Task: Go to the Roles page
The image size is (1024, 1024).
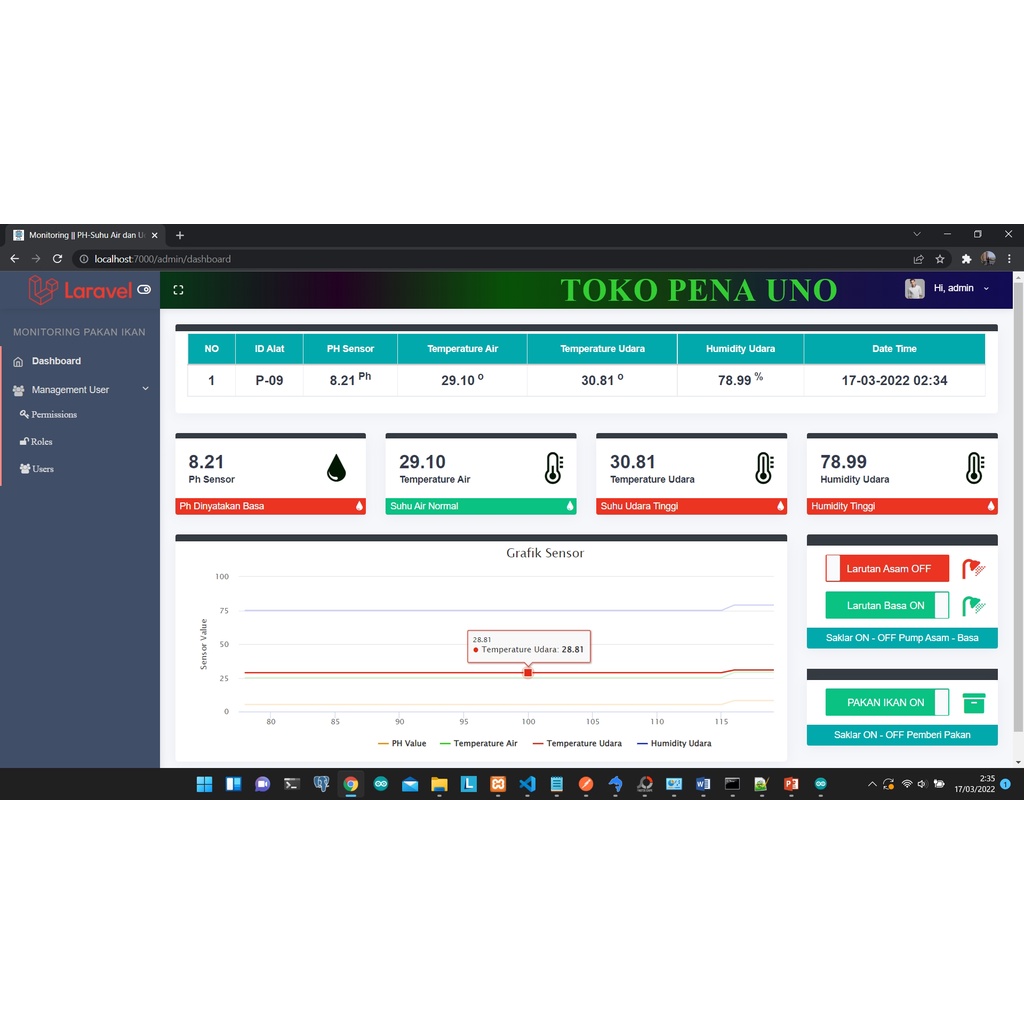Action: click(x=41, y=441)
